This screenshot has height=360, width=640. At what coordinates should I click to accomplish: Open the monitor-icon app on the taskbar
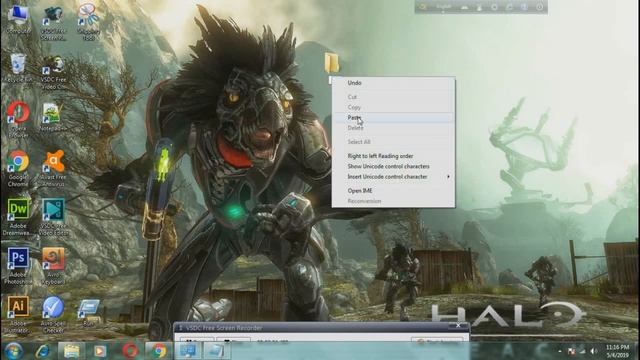click(188, 351)
